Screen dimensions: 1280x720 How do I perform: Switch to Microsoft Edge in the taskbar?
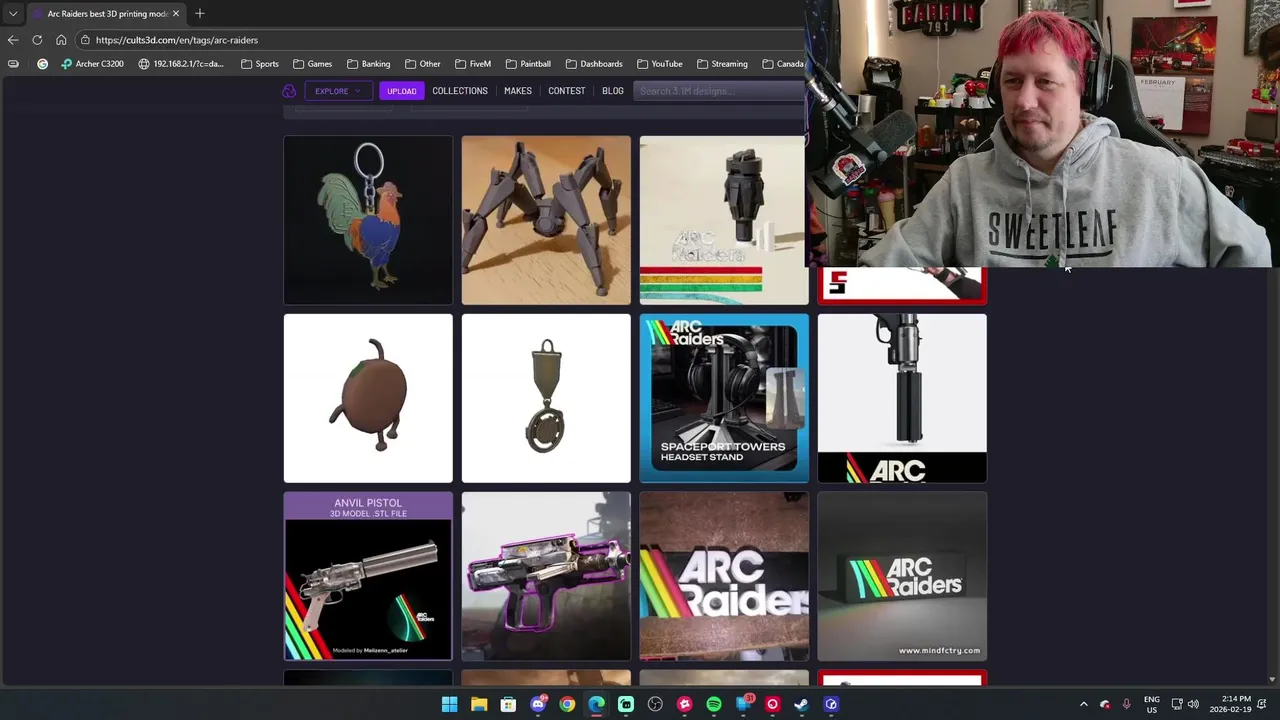click(x=596, y=704)
